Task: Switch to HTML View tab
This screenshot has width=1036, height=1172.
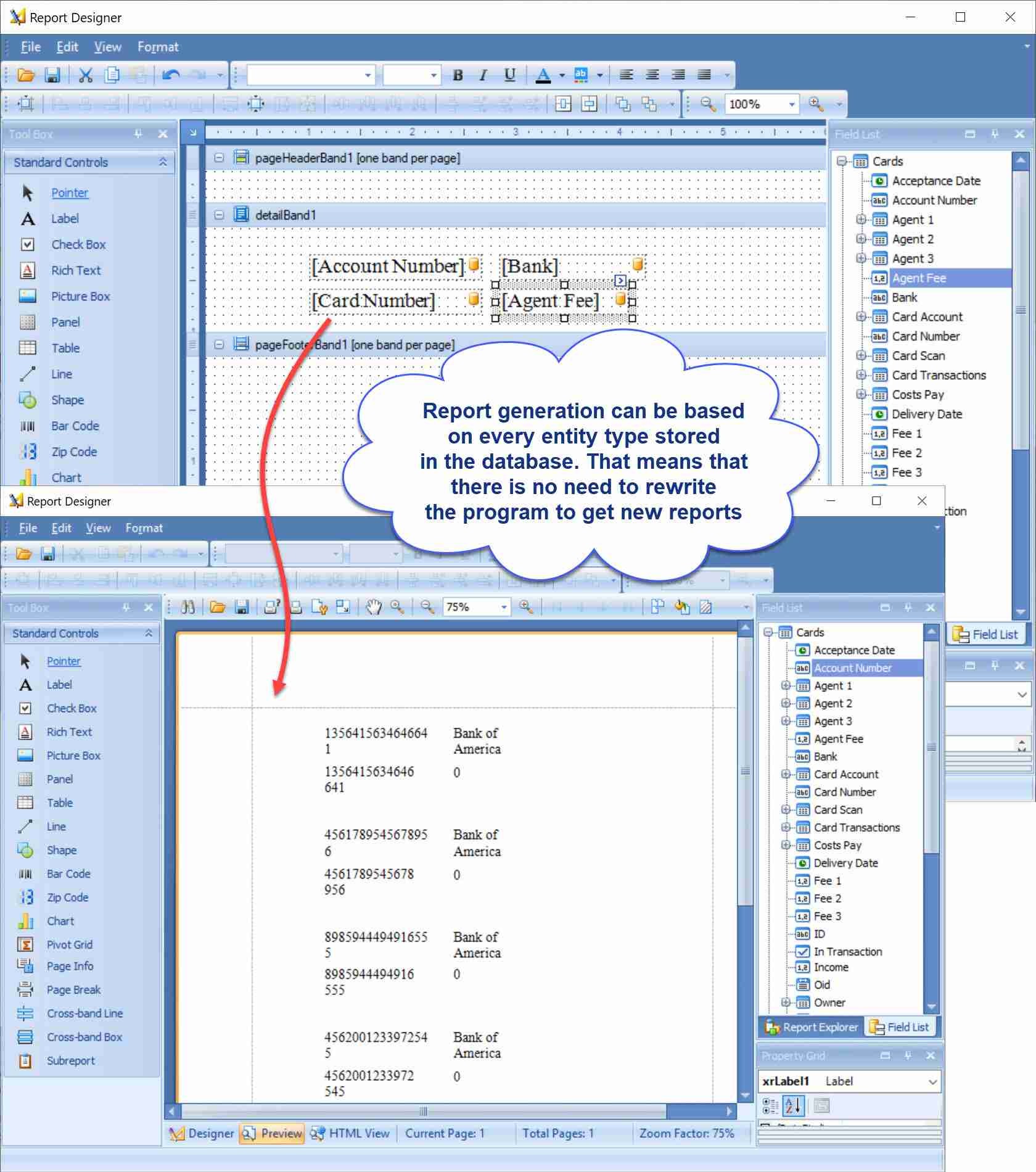Action: [x=350, y=1133]
